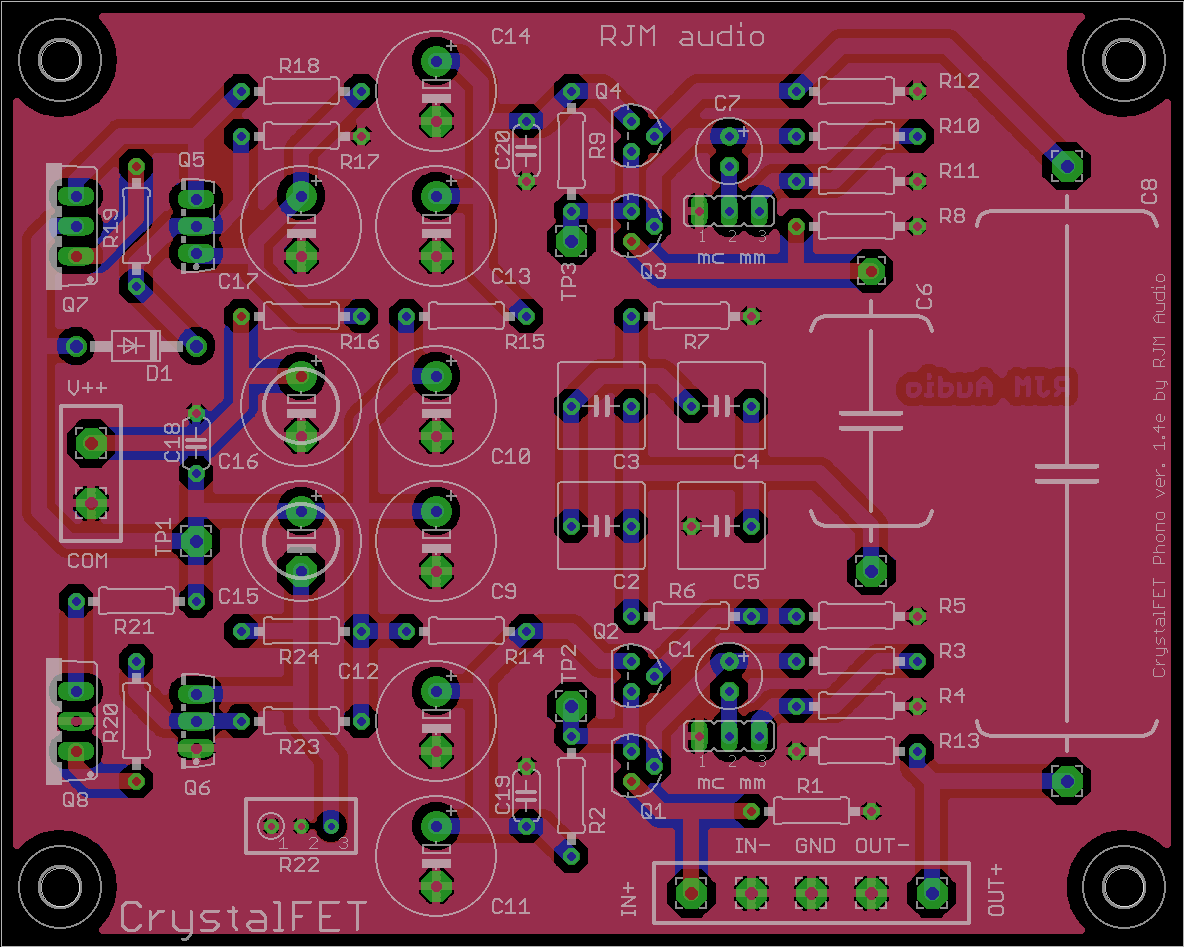
Task: Select the R22 trimmer label
Action: [x=299, y=865]
